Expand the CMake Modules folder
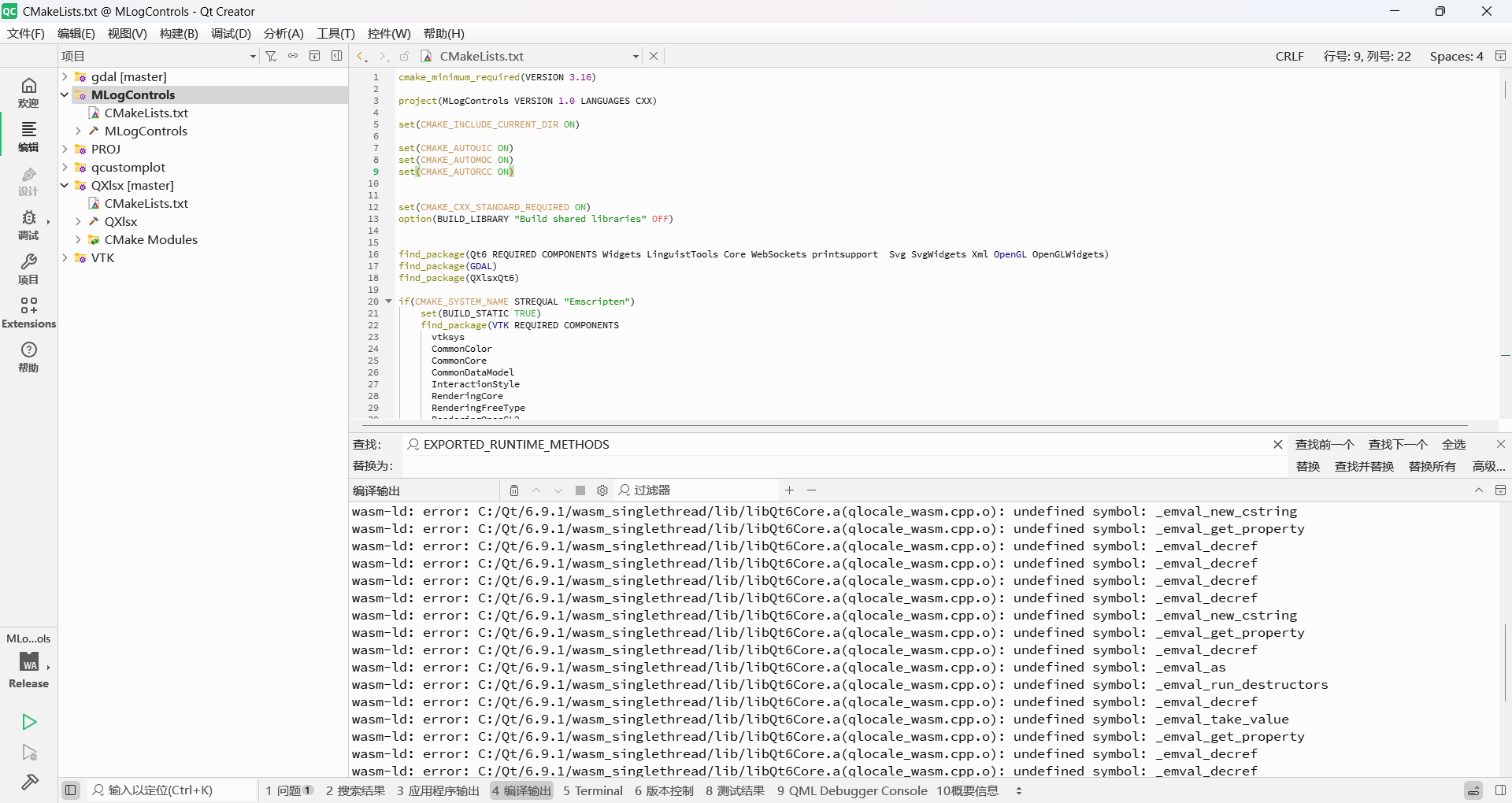The height and width of the screenshot is (803, 1512). click(x=78, y=239)
